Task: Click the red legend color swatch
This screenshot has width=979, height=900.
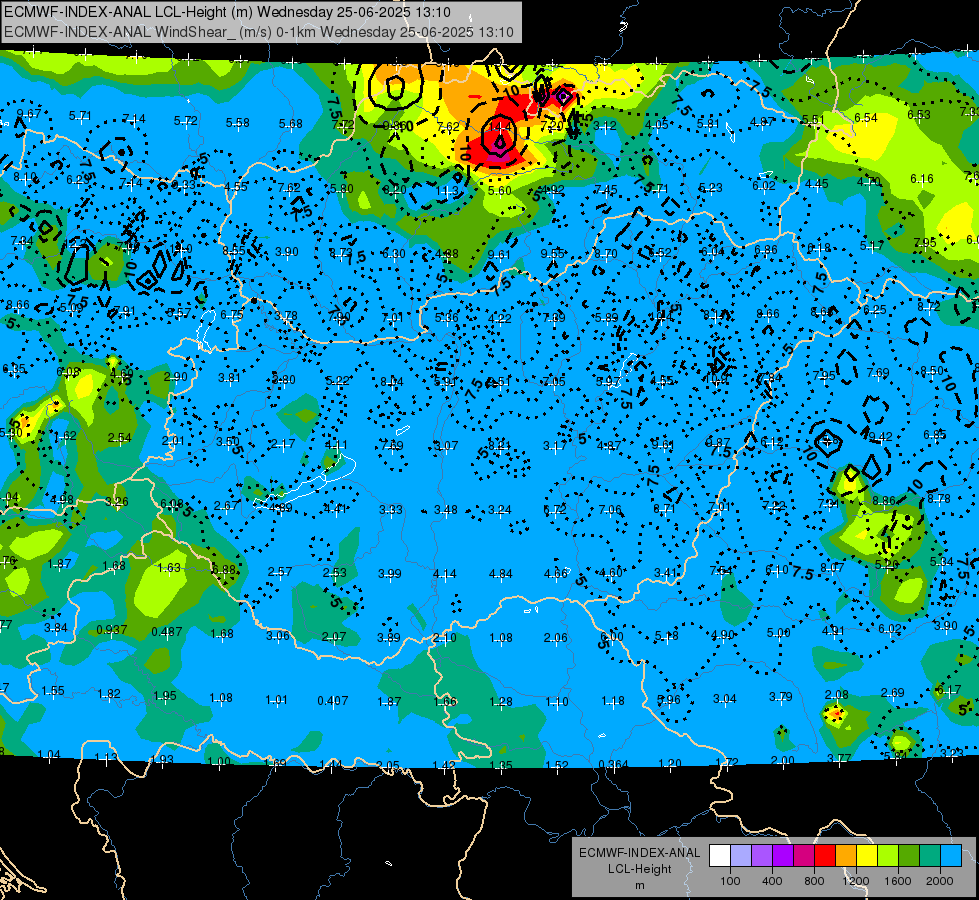Action: tap(825, 856)
